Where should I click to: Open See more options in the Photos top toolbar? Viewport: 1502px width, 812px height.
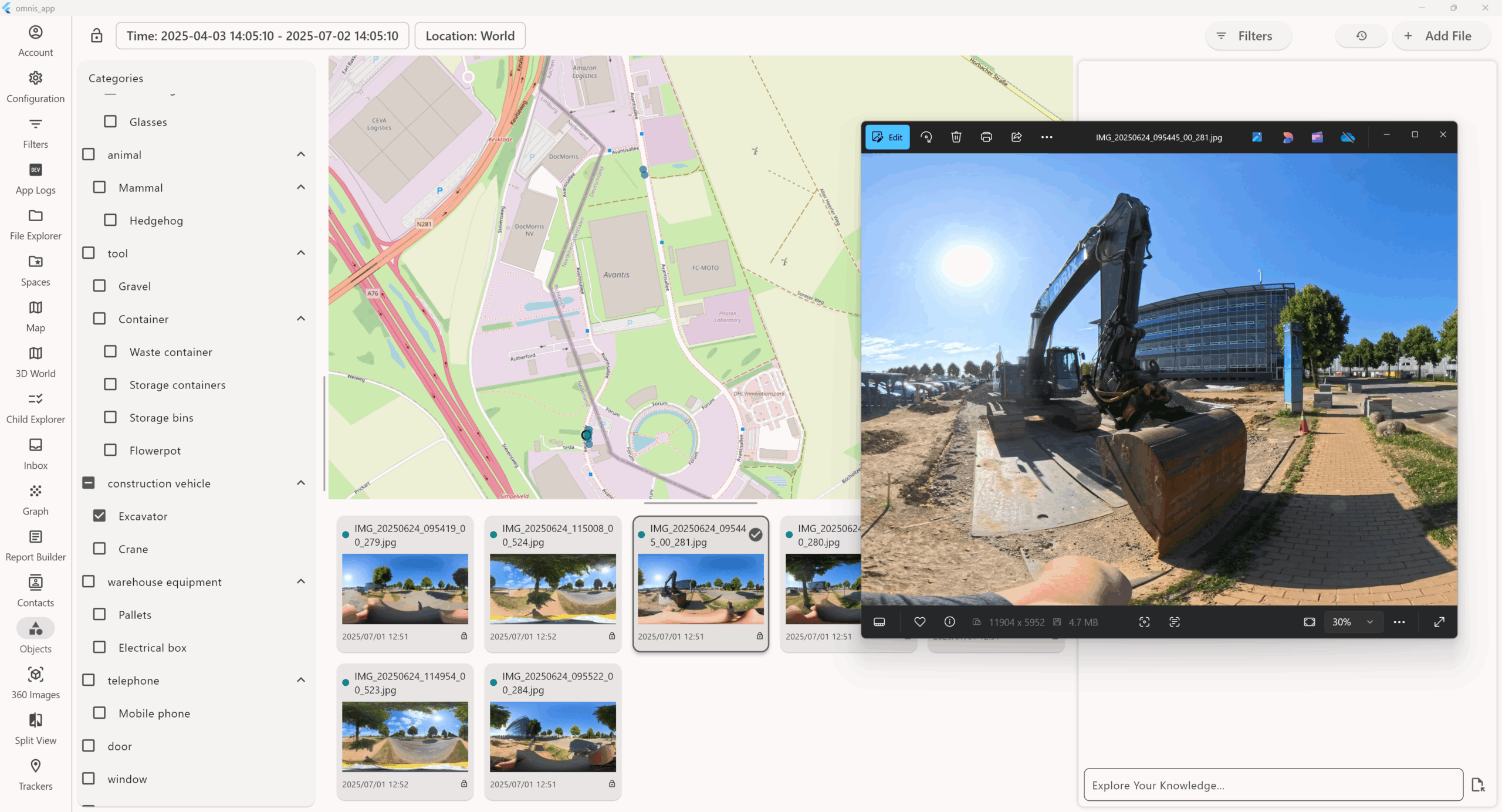click(x=1047, y=137)
